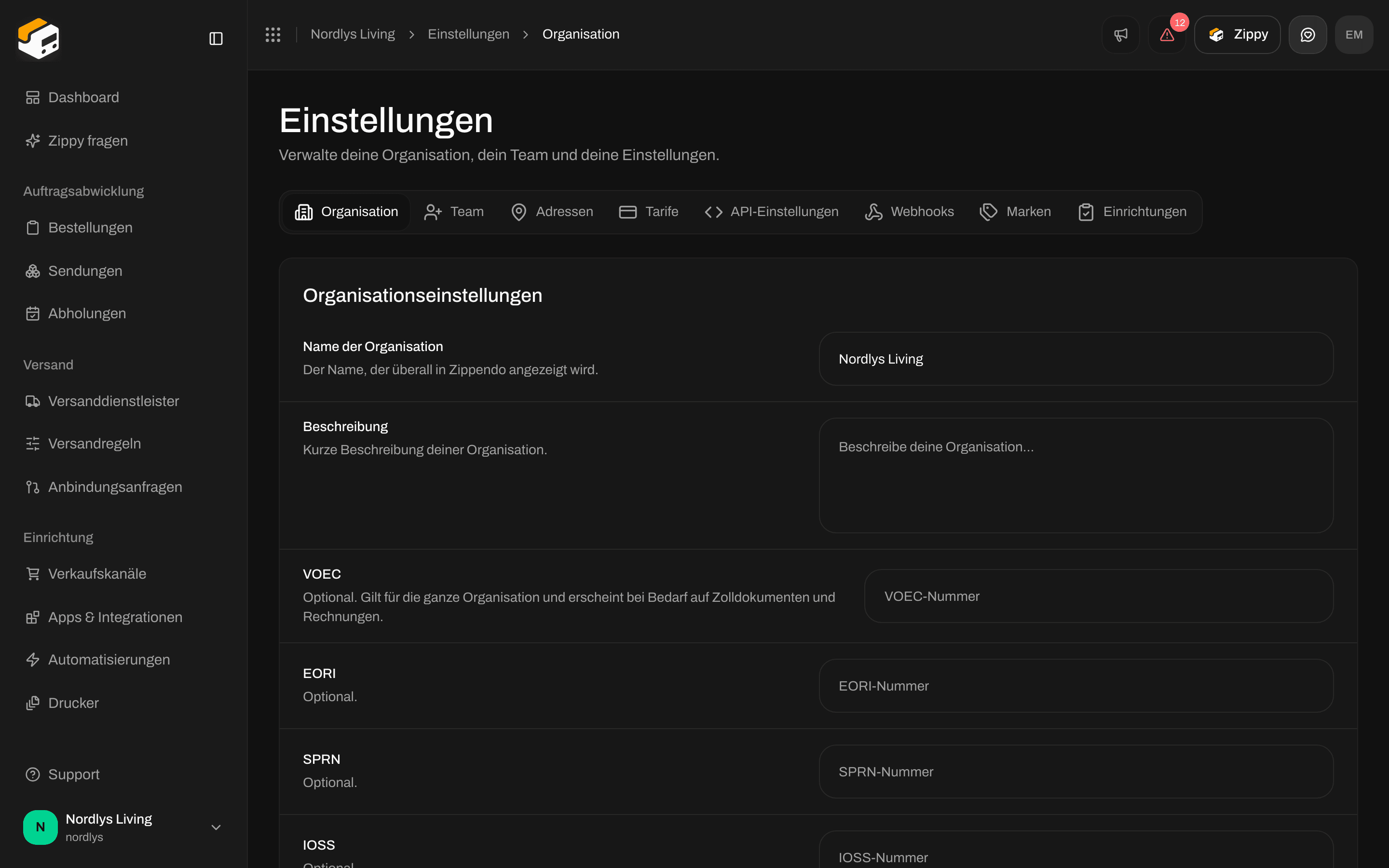Click the VOEC-Nummer input field
Screen dimensions: 1389x868
pyautogui.click(x=1099, y=596)
